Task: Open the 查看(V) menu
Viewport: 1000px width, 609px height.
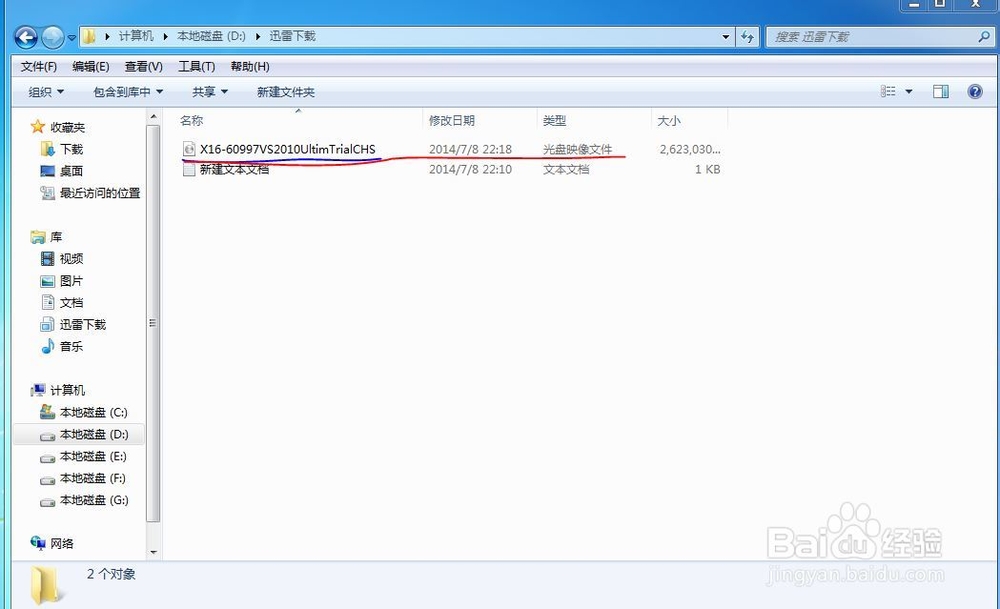Action: pyautogui.click(x=143, y=66)
